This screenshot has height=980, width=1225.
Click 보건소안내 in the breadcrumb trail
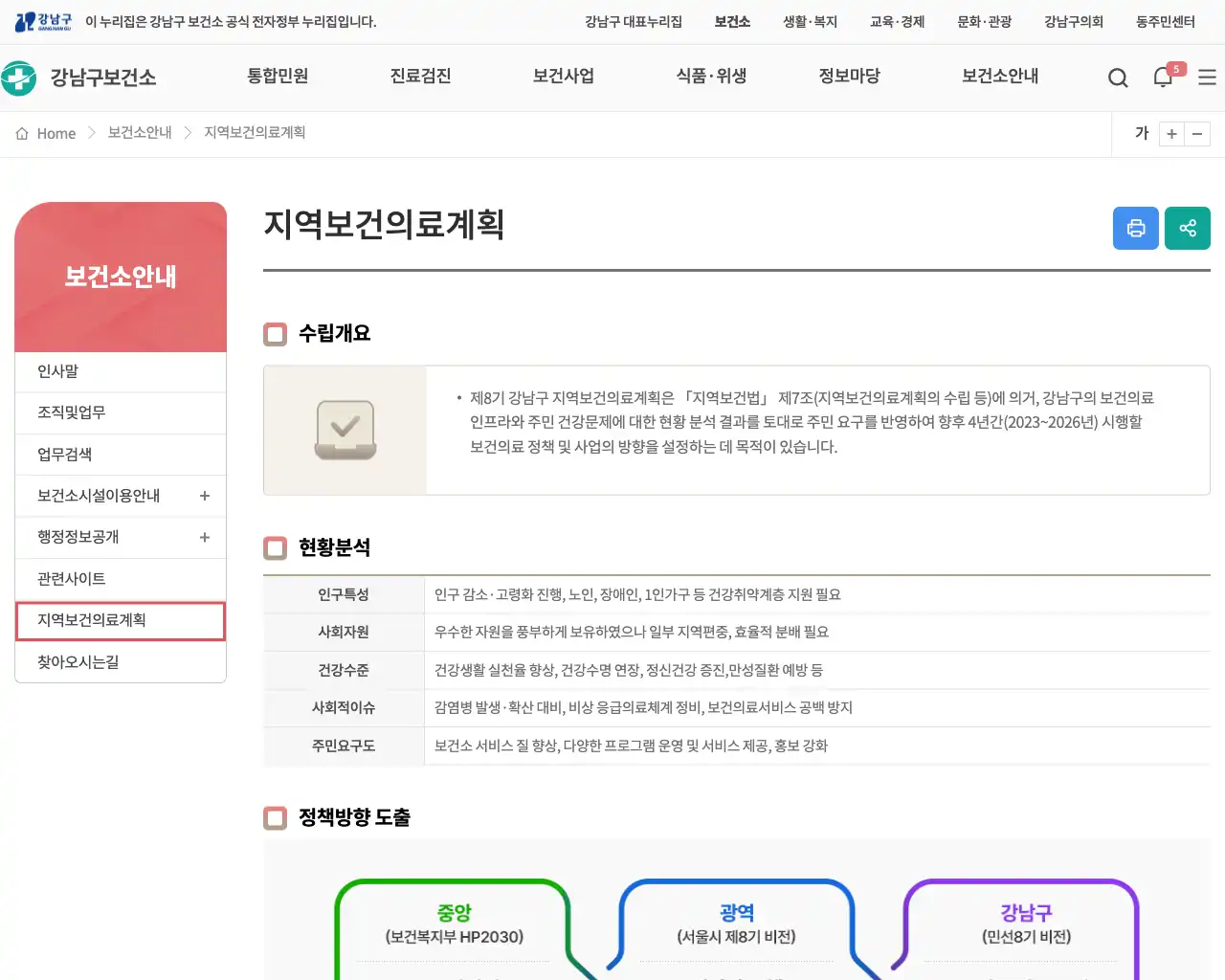point(140,133)
